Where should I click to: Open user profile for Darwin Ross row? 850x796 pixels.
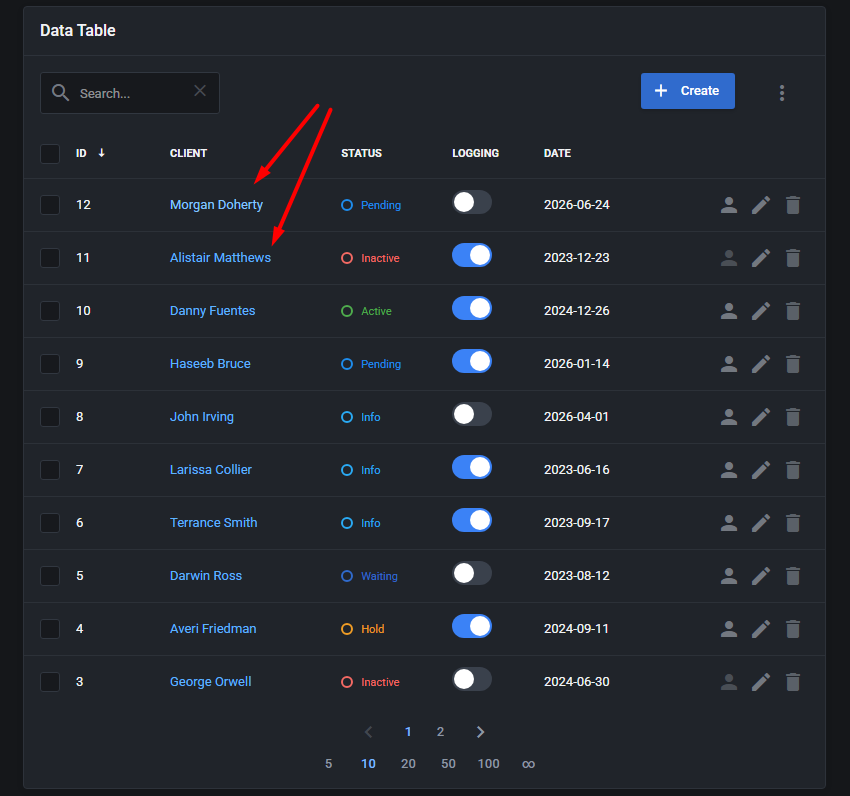[729, 576]
